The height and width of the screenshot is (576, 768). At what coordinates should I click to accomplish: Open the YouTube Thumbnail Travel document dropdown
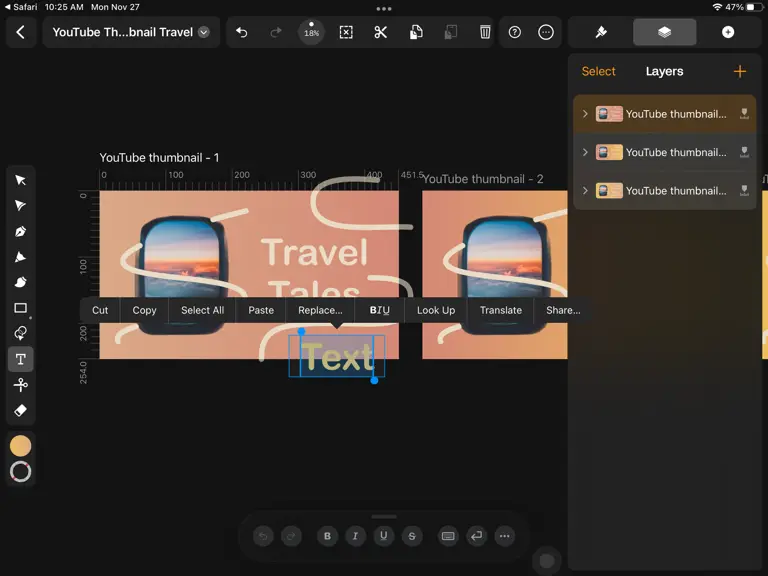tap(204, 32)
